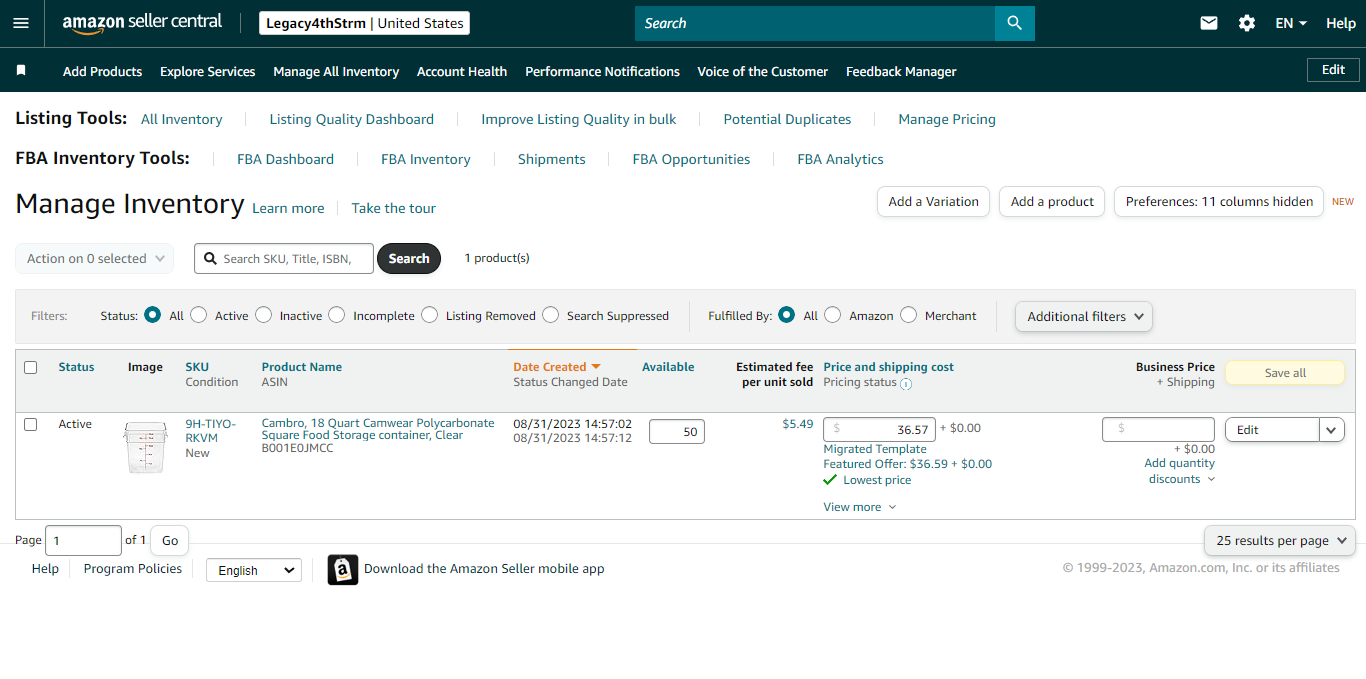This screenshot has height=679, width=1366.
Task: Open Account Health page
Action: point(462,71)
